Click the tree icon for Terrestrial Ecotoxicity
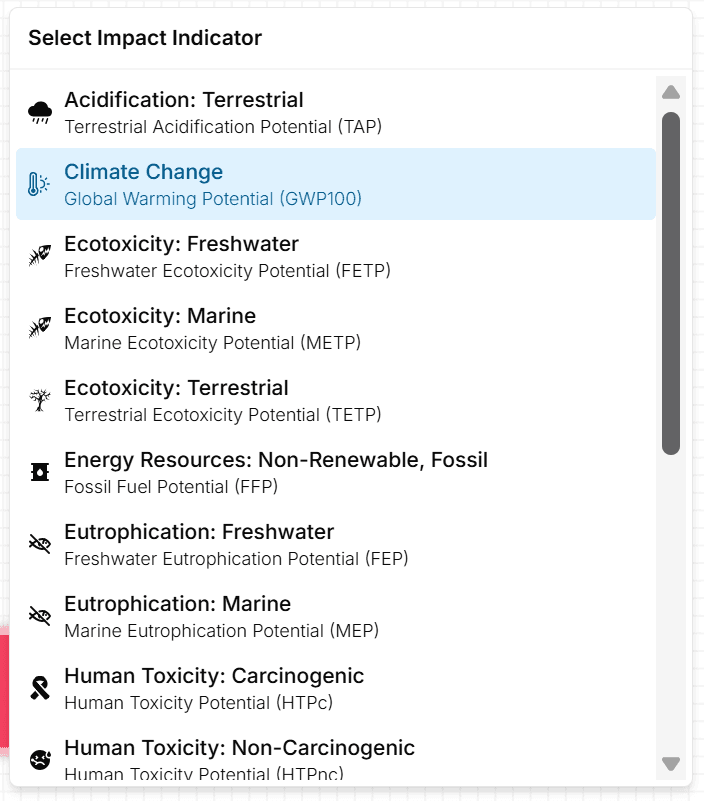The image size is (704, 801). 38,399
